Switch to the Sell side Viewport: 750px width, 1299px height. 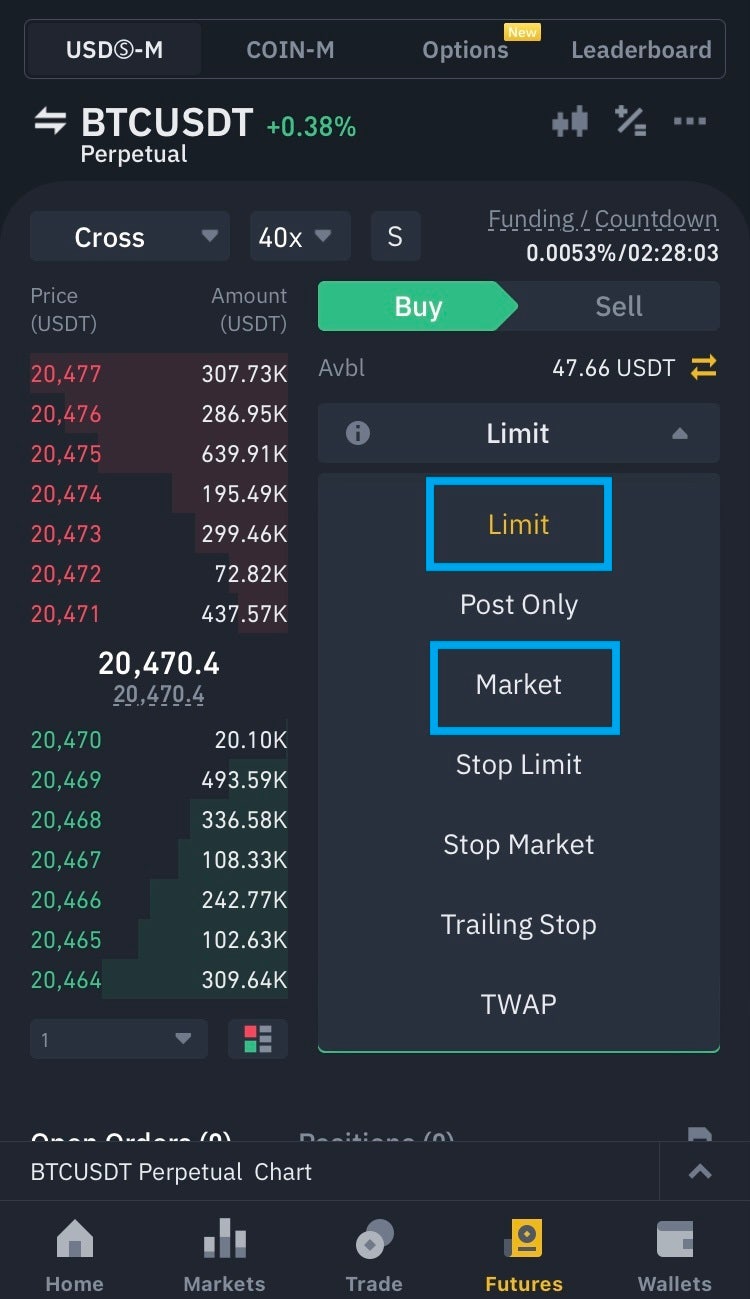click(619, 306)
